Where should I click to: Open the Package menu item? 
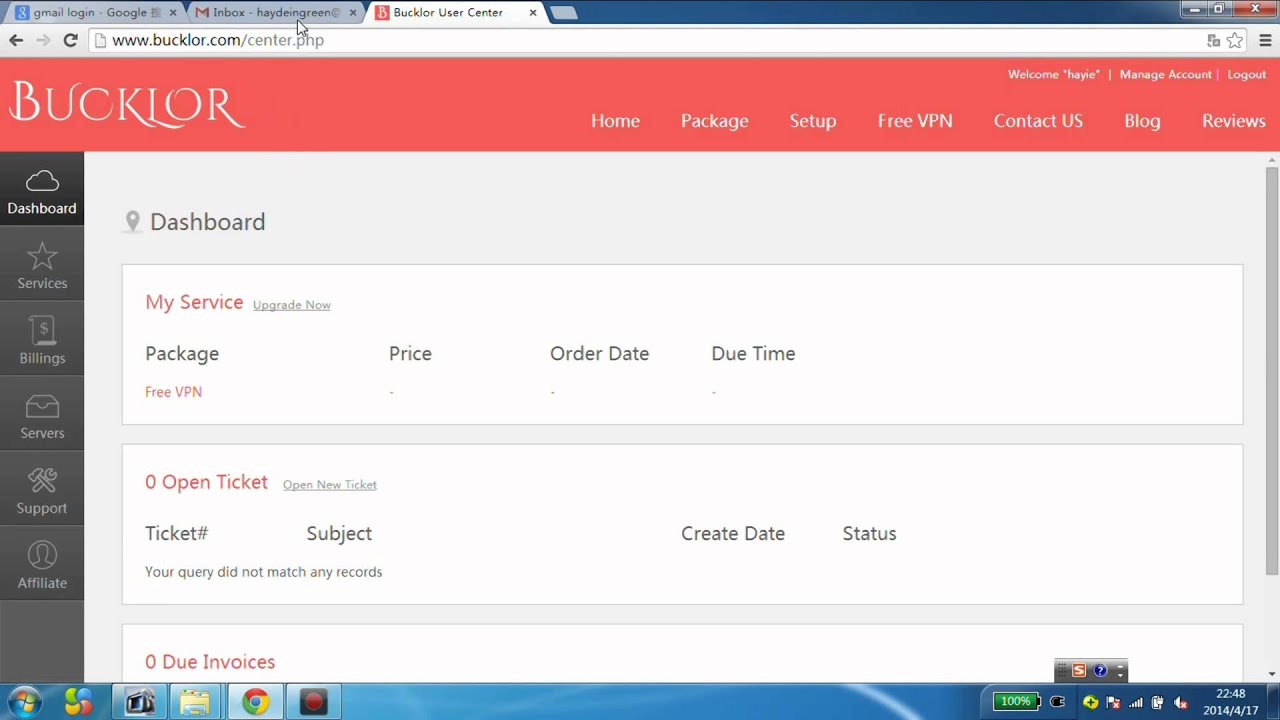[x=714, y=121]
